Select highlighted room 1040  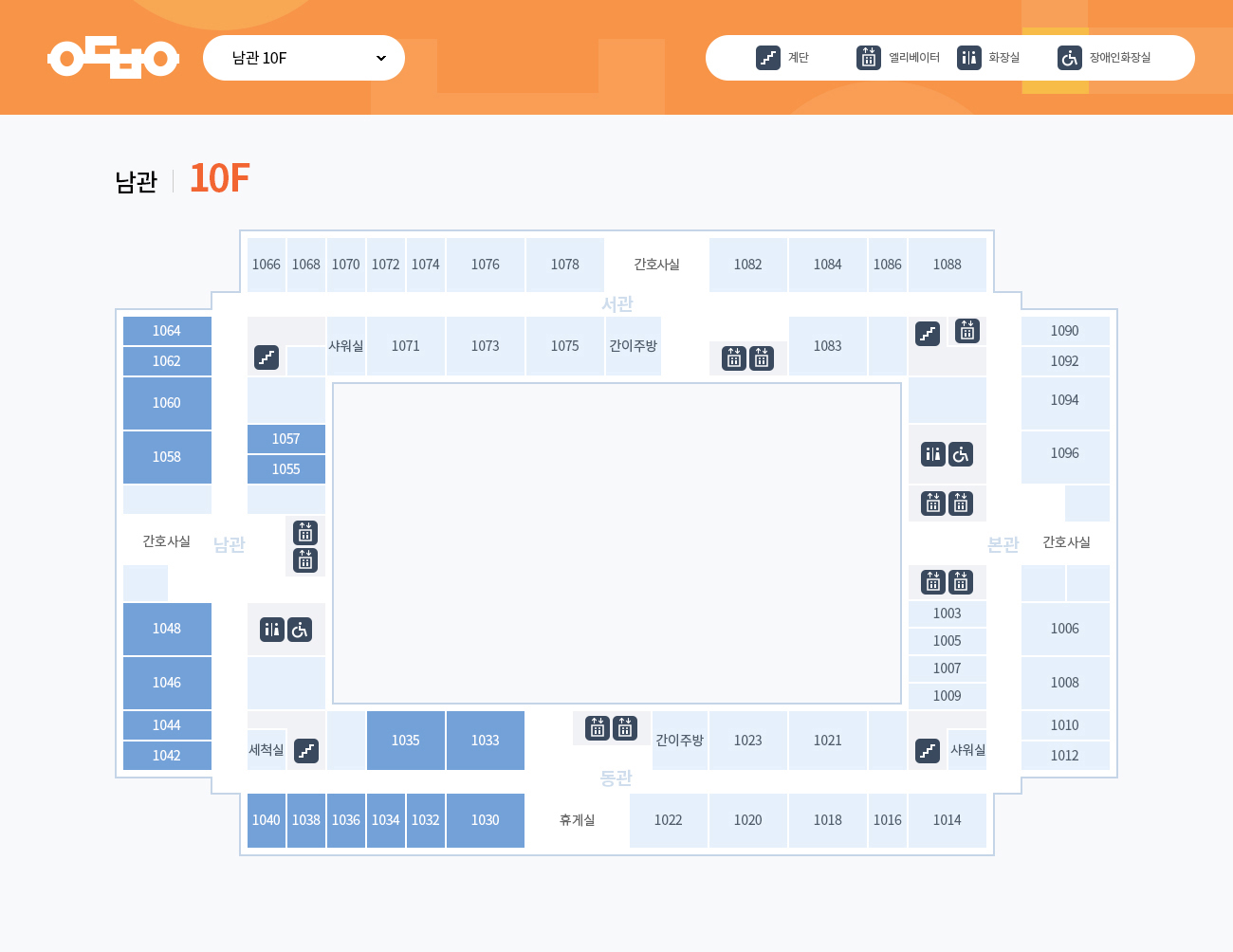coord(267,820)
